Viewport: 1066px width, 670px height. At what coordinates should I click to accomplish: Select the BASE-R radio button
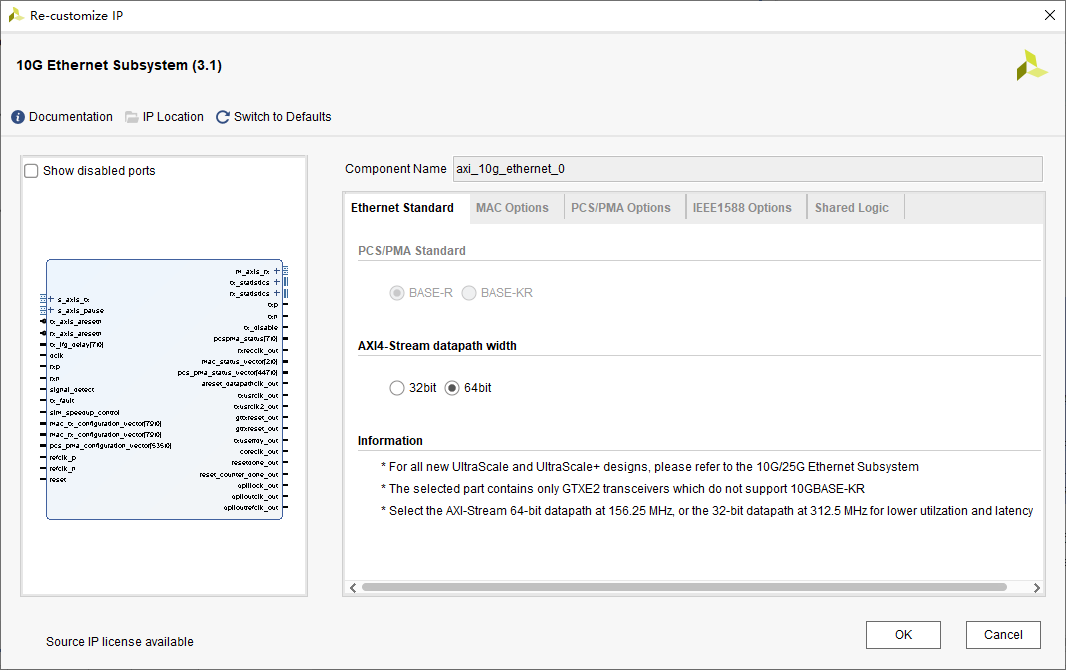click(397, 293)
